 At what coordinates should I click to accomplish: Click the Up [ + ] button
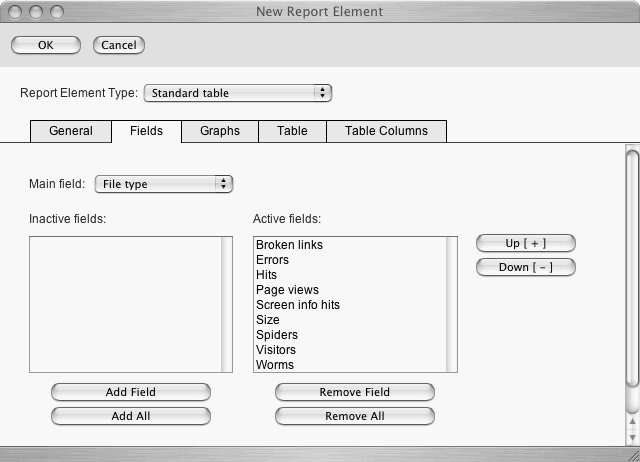pos(526,243)
